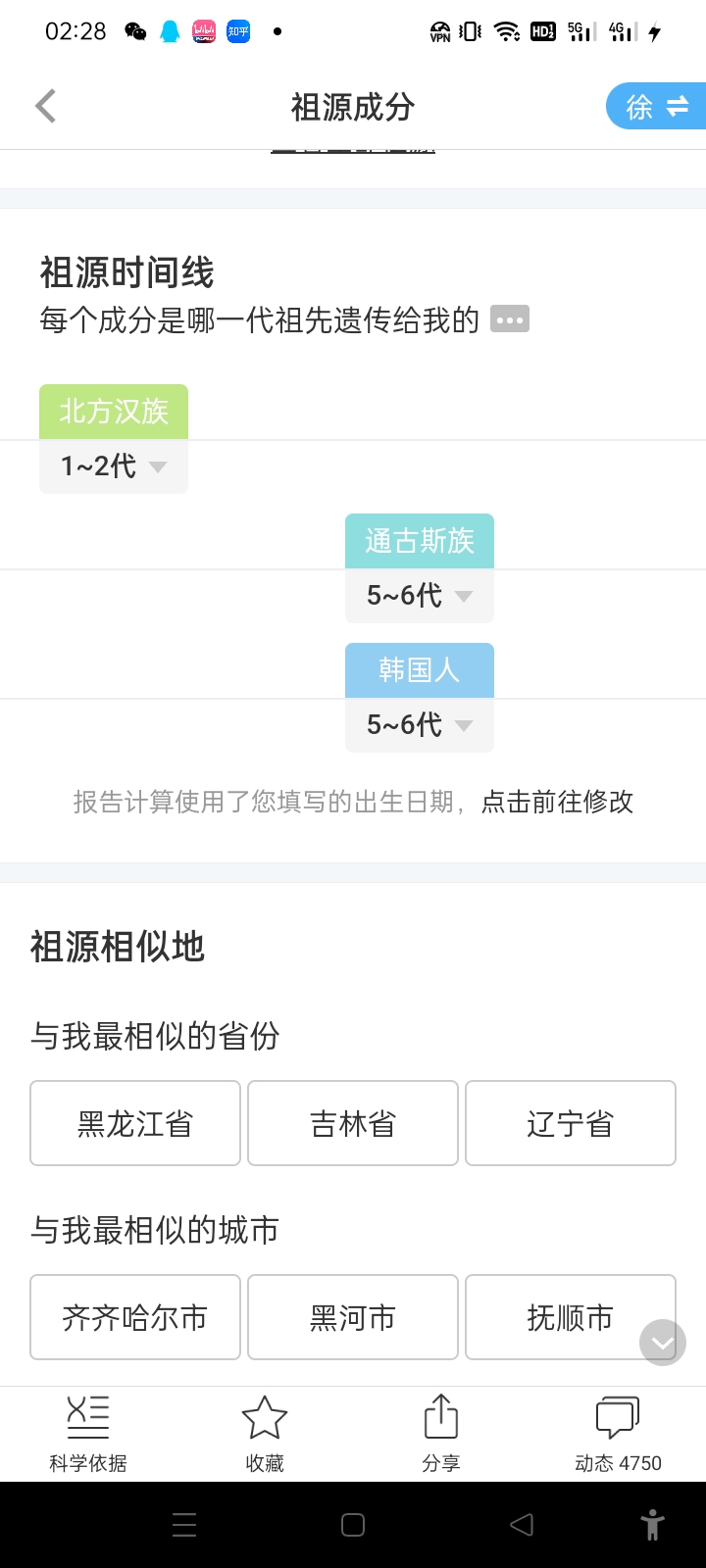Expand the 5~6代 dropdown under 韩国人
706x1568 pixels.
tap(420, 725)
